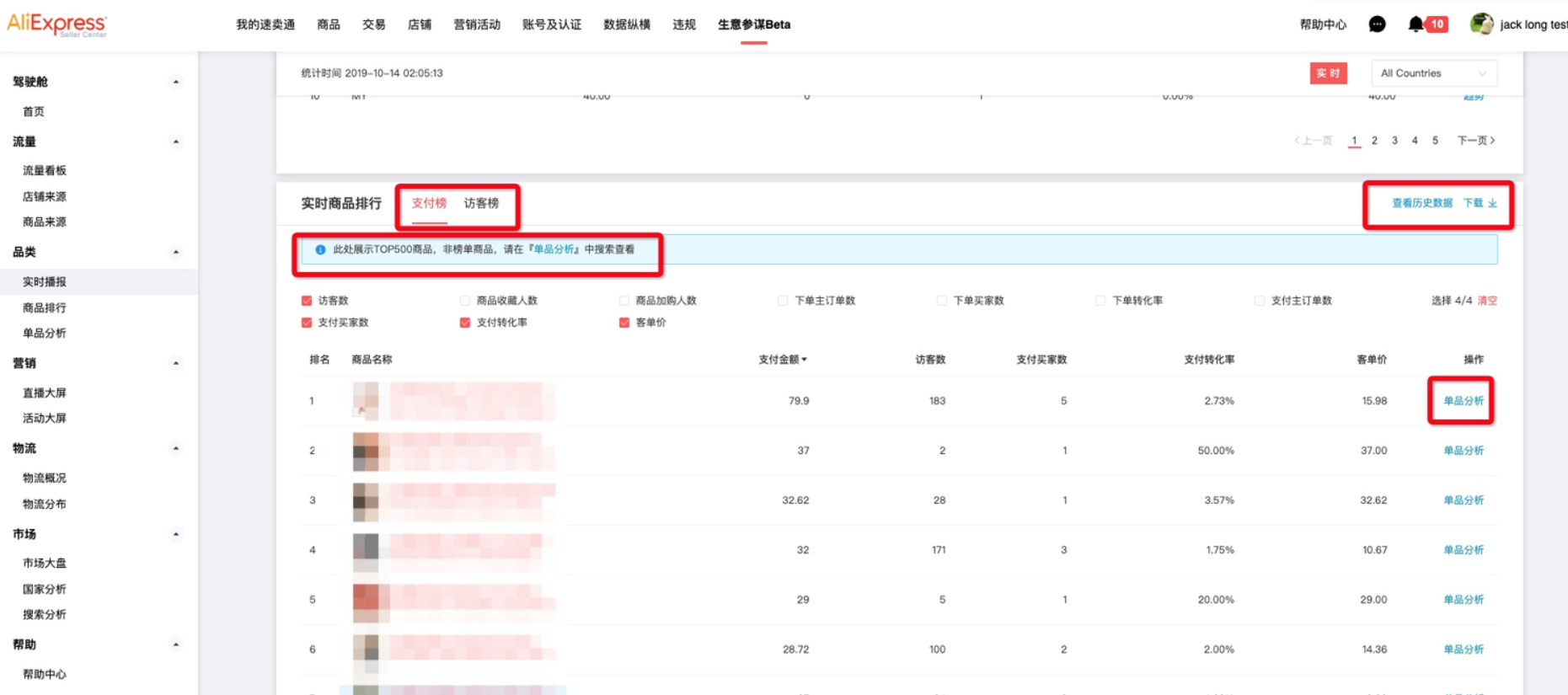Click the 支付金额 sort arrow
The height and width of the screenshot is (695, 1568).
[x=805, y=360]
